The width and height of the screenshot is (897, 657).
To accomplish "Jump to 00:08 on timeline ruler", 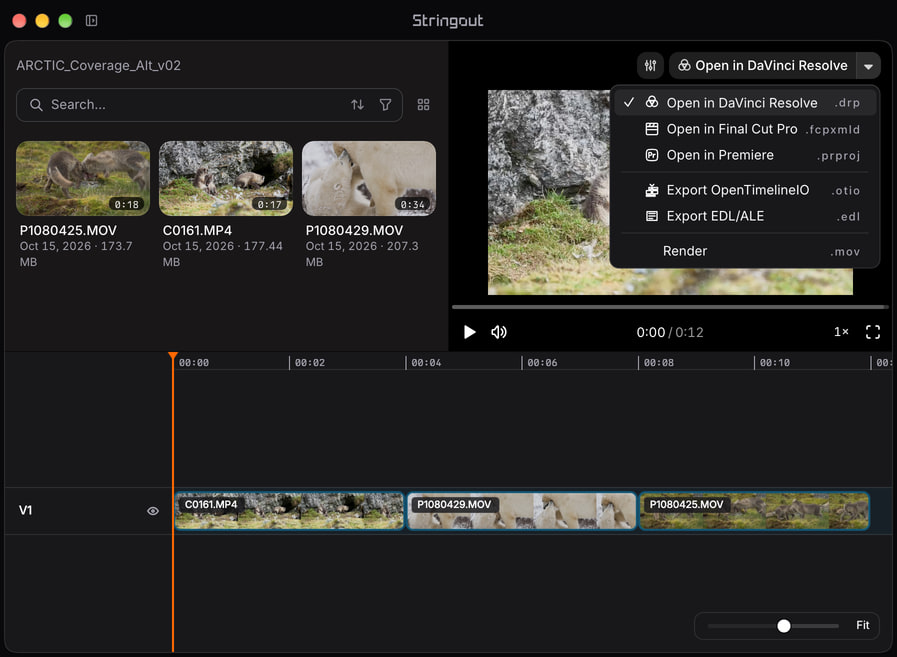I will [x=658, y=363].
